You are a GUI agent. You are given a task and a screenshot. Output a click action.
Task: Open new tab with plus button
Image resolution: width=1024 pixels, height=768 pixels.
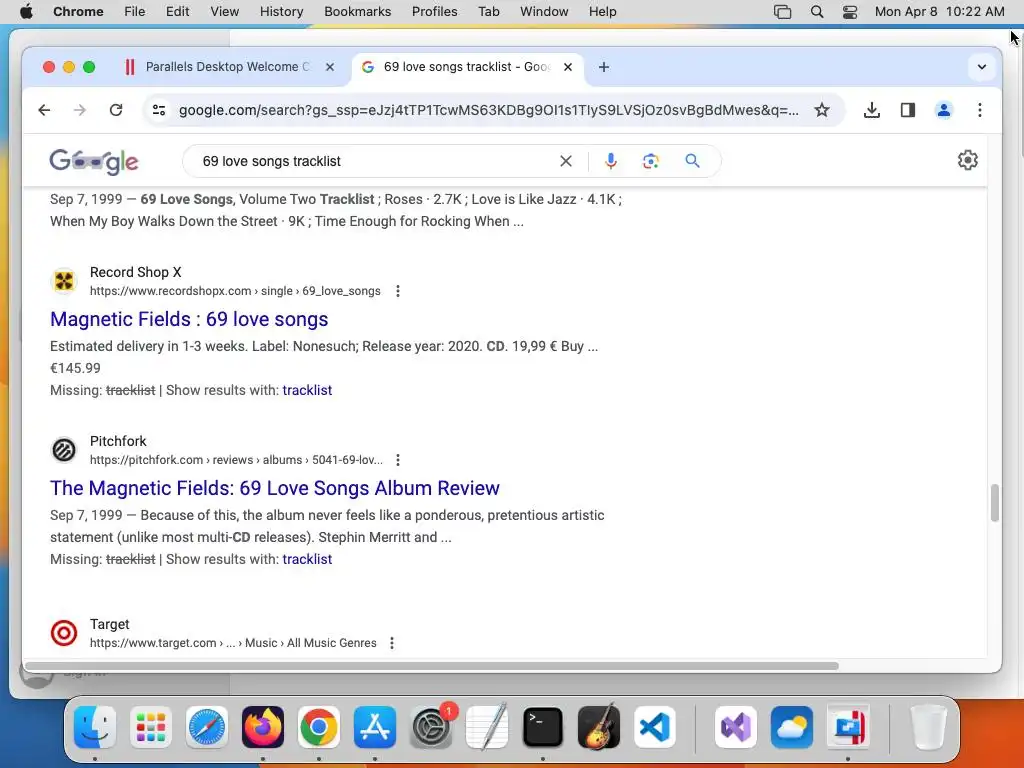click(603, 67)
